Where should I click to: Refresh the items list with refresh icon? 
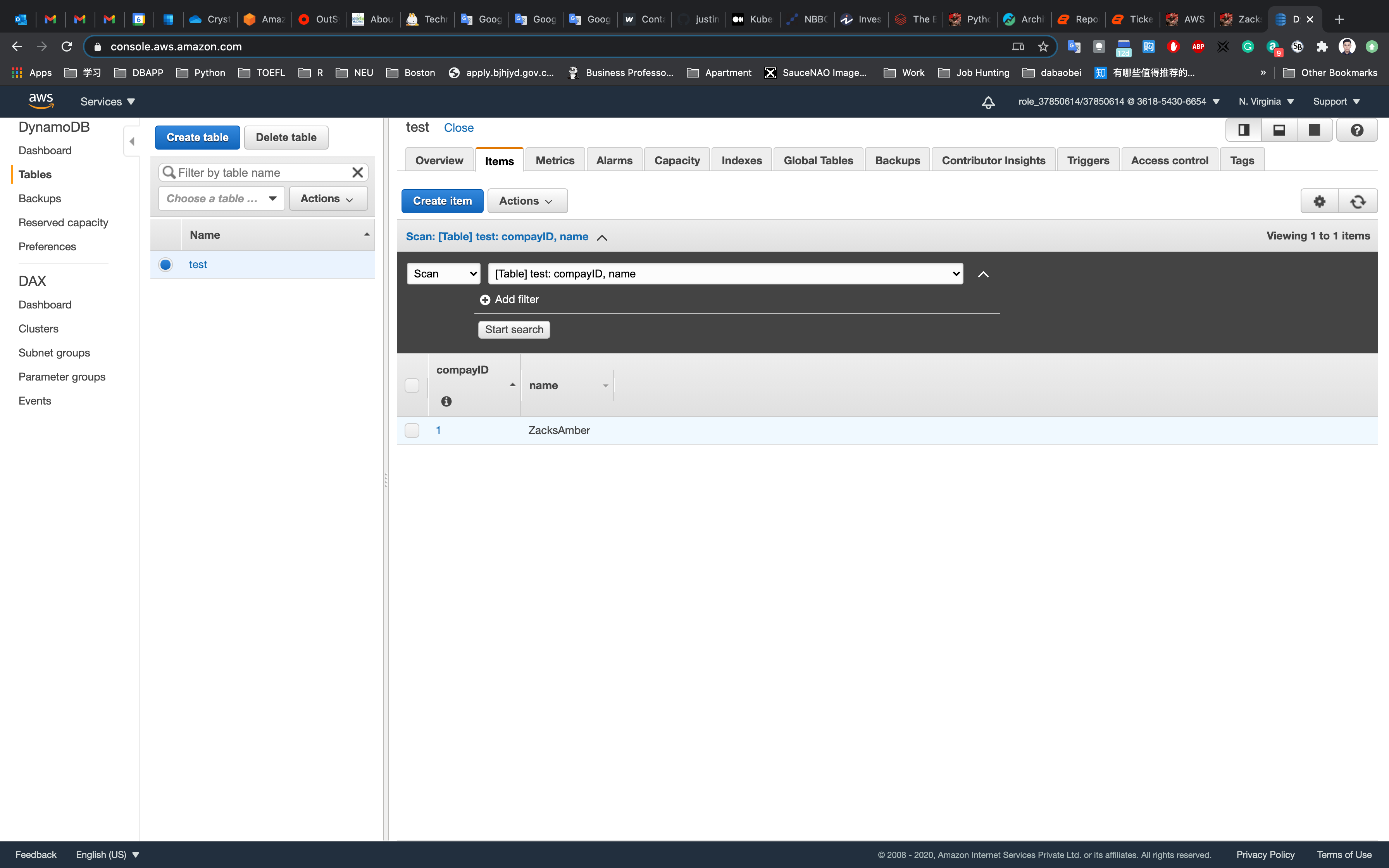pos(1358,201)
